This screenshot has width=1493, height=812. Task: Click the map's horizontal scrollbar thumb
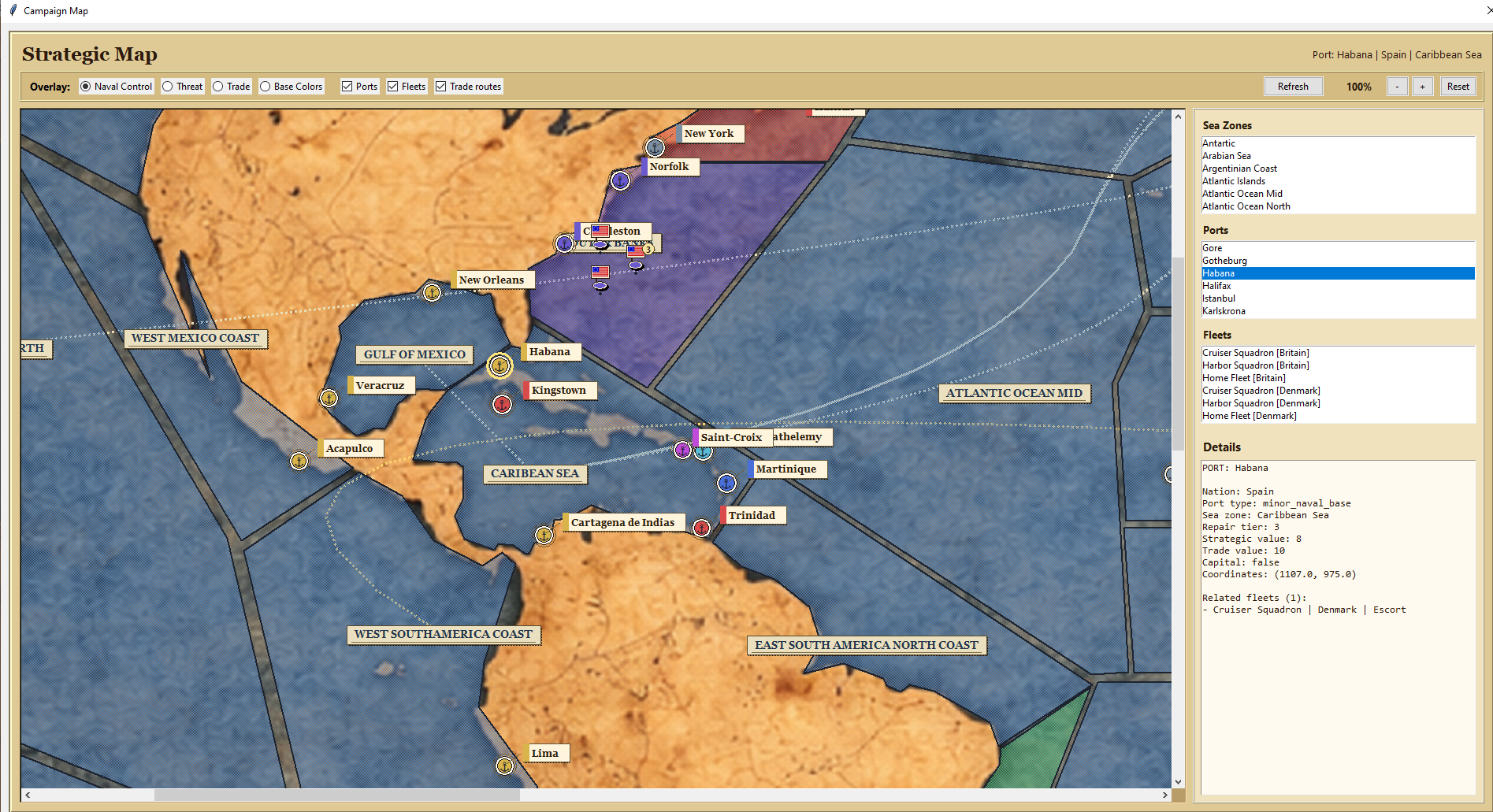337,795
